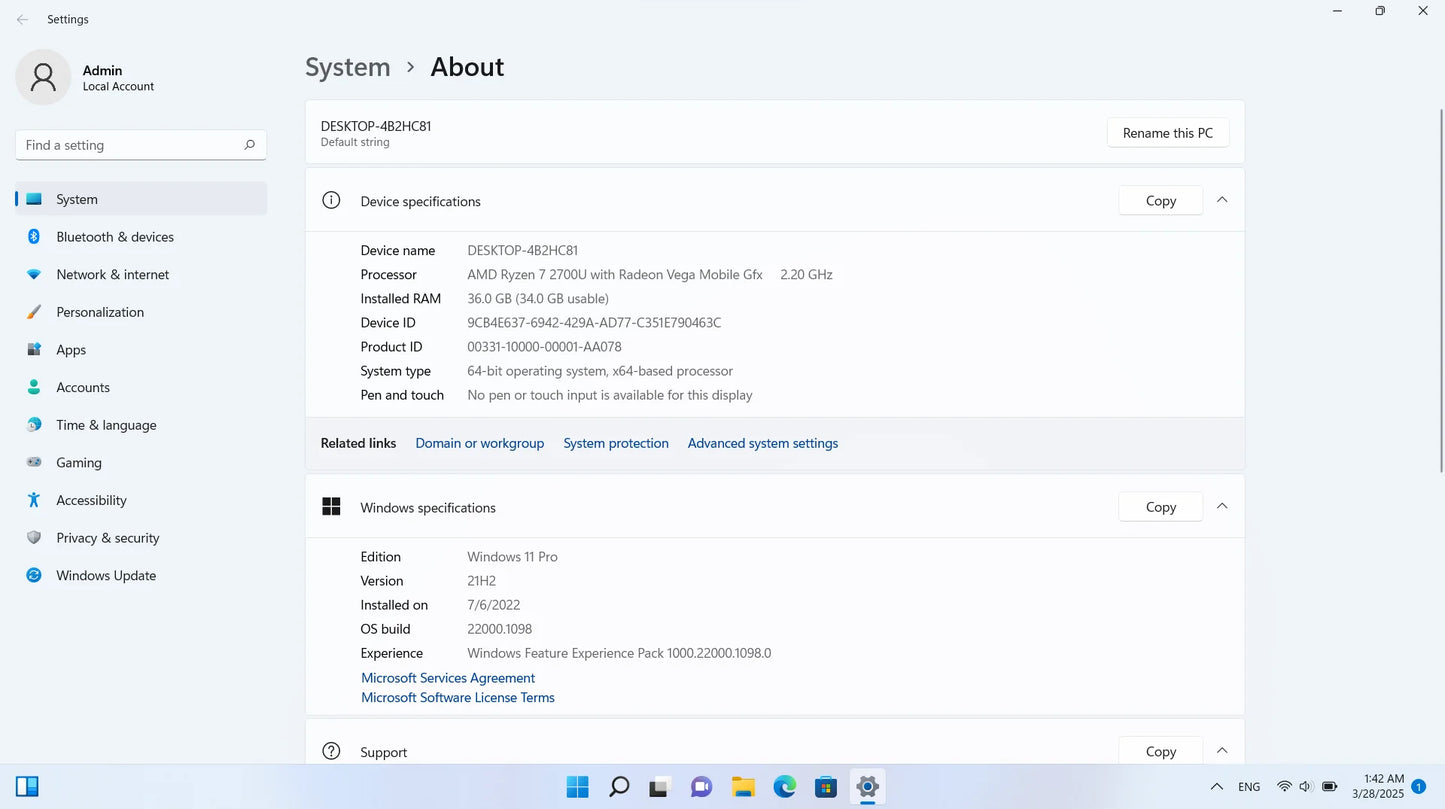
Task: Open the About breadcrumb System link
Action: pos(347,66)
